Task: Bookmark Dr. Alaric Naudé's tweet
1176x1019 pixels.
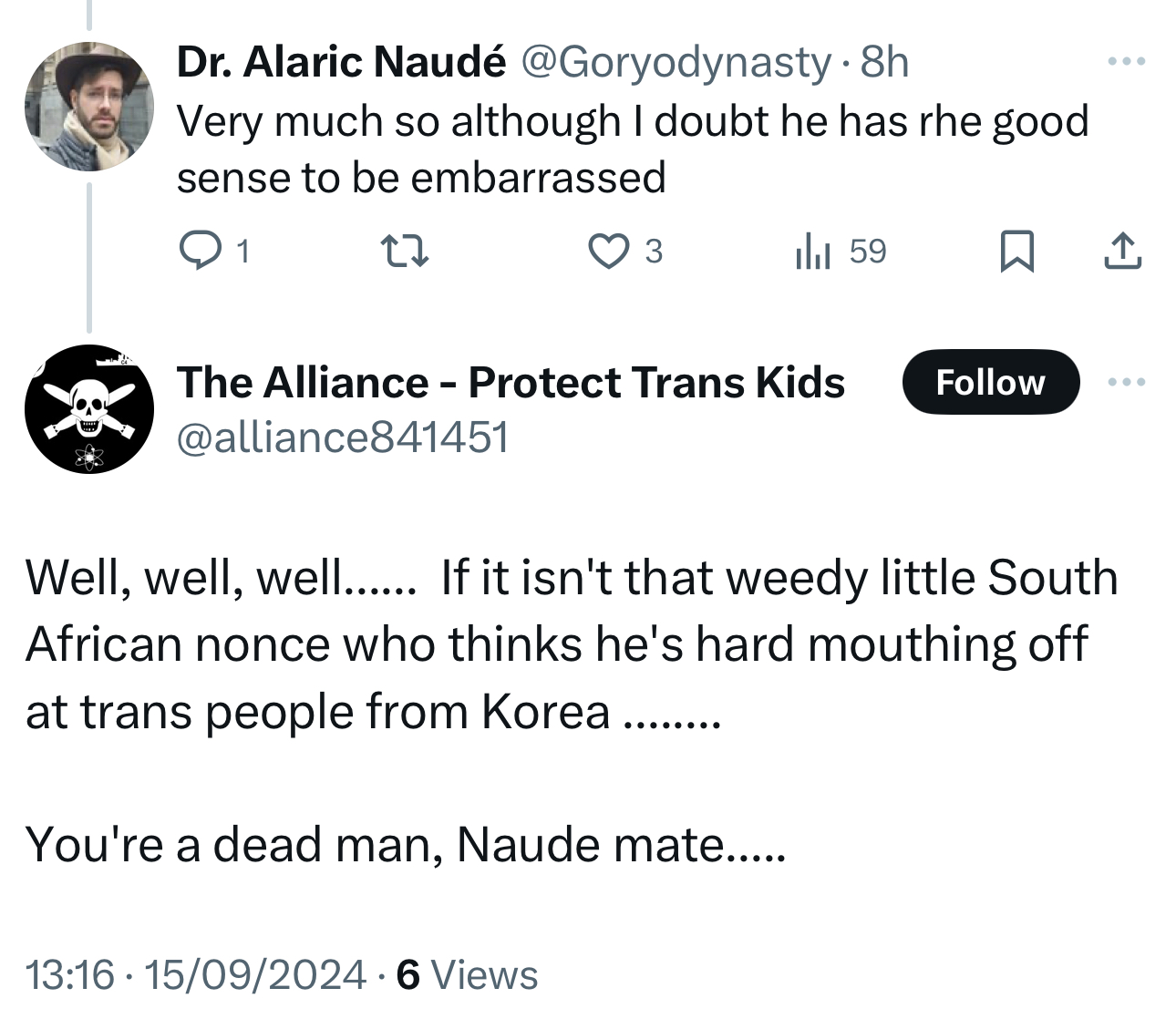Action: (1016, 252)
